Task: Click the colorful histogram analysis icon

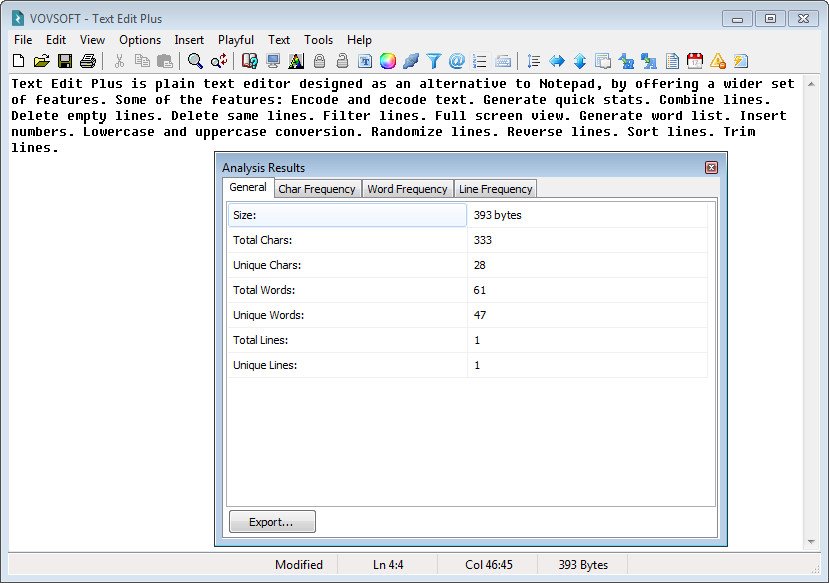Action: [296, 61]
